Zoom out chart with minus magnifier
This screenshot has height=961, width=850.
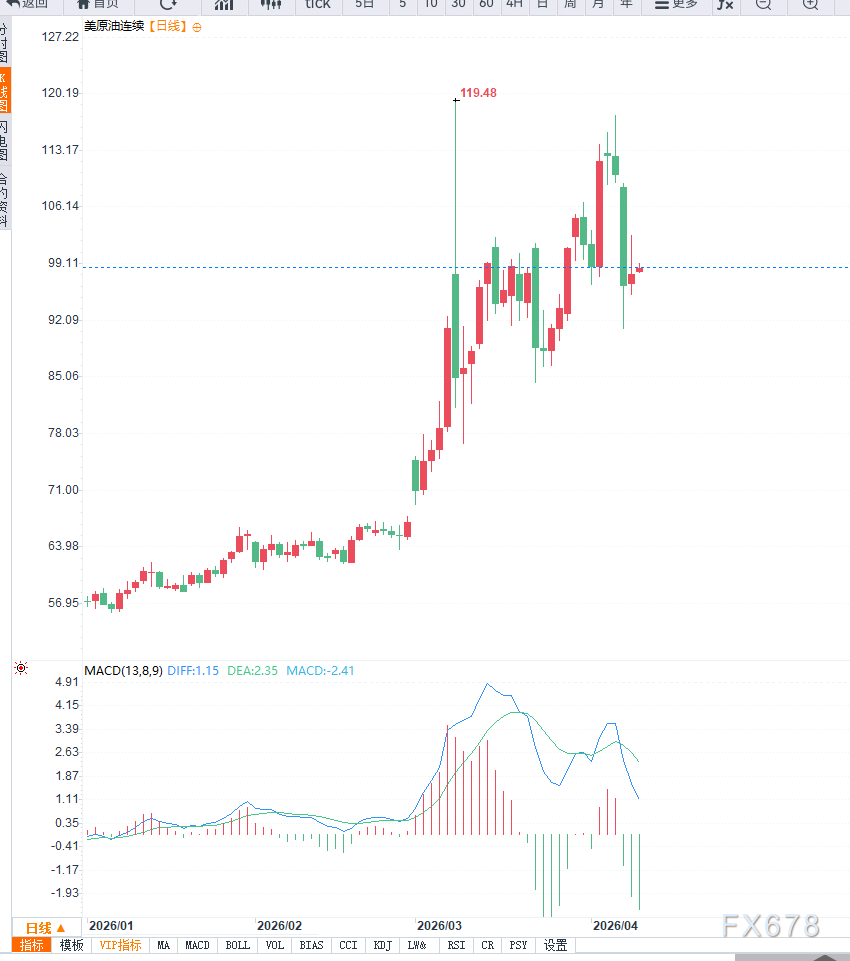click(763, 4)
